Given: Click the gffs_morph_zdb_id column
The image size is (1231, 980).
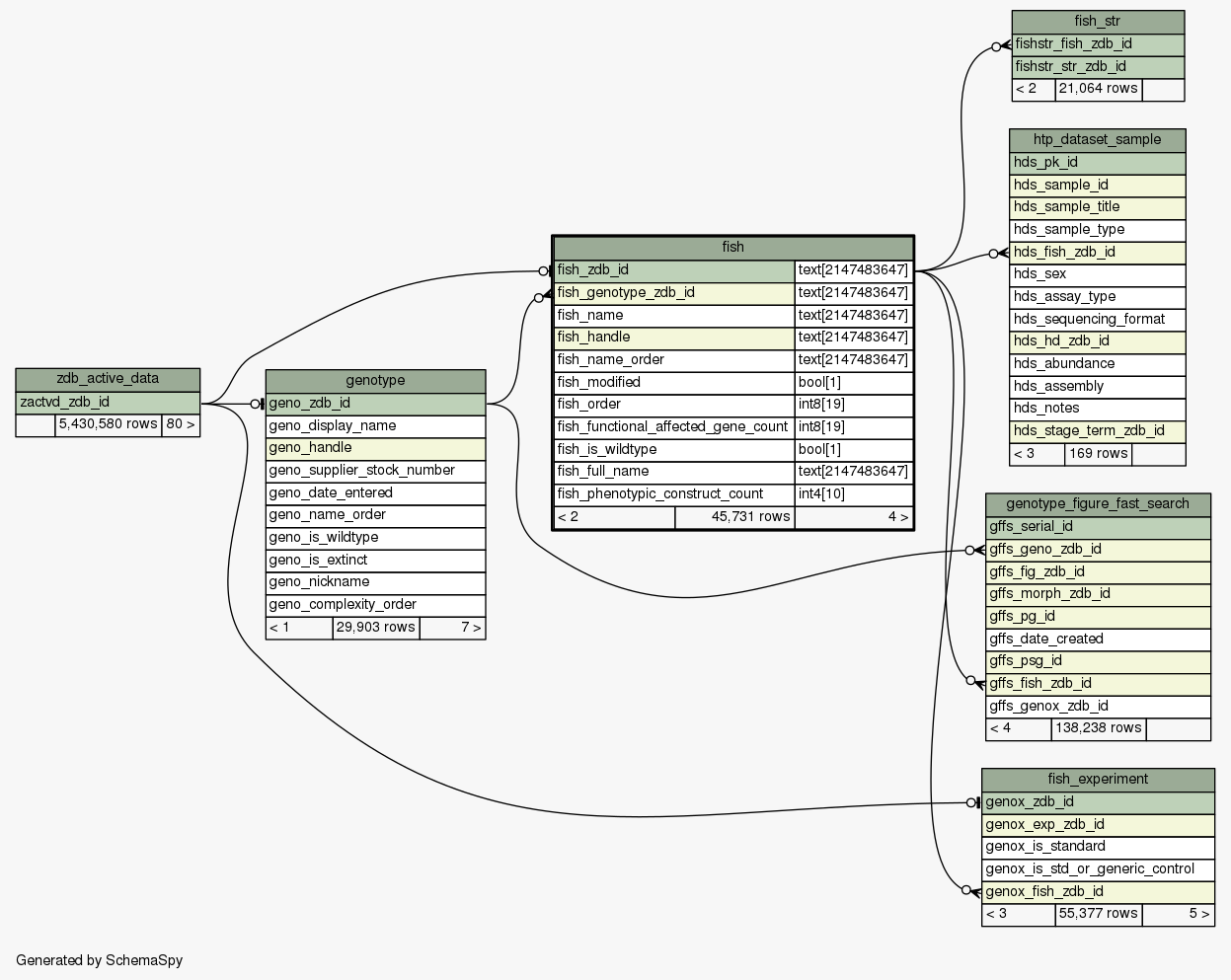Looking at the screenshot, I should pyautogui.click(x=1098, y=594).
